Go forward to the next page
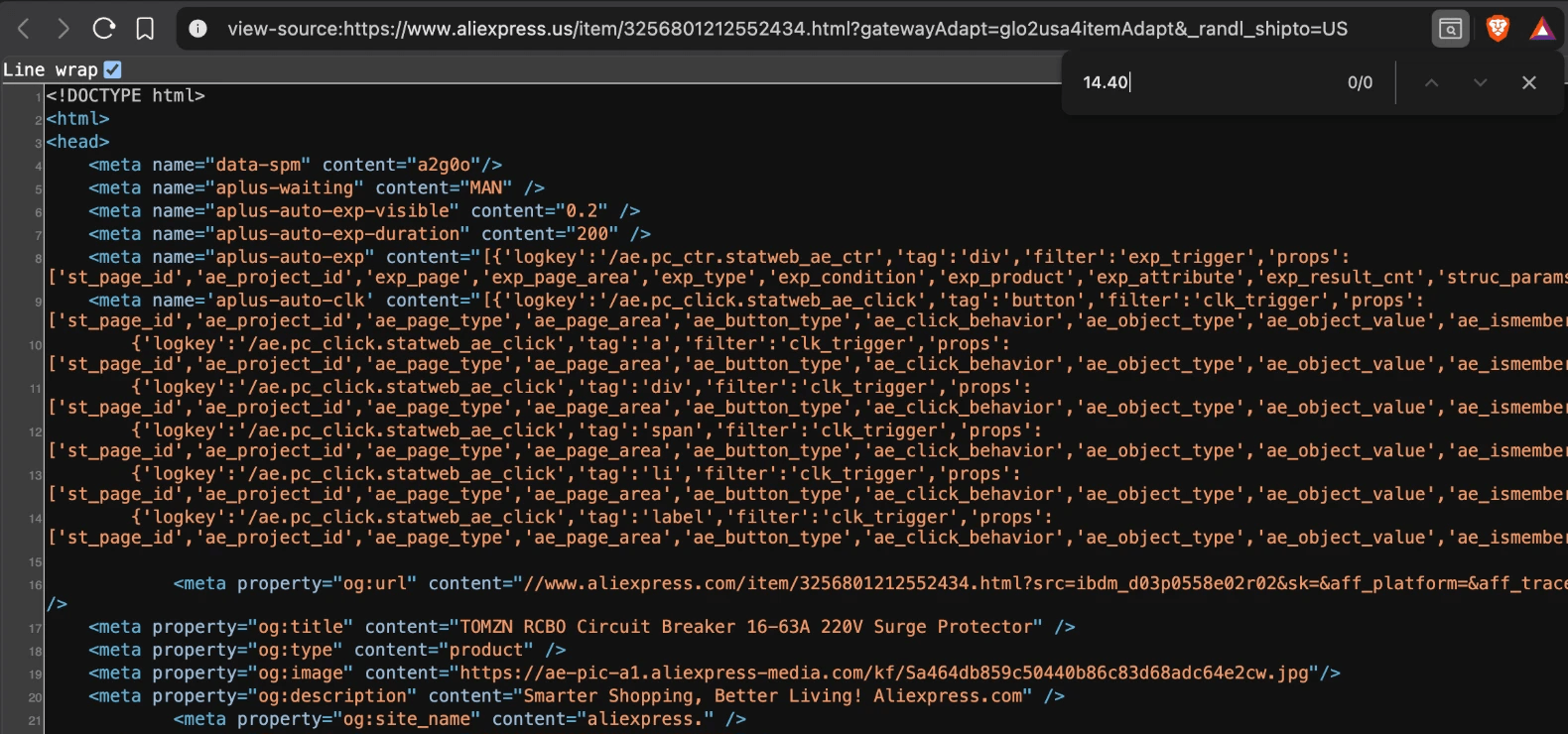The width and height of the screenshot is (1568, 734). [x=64, y=29]
